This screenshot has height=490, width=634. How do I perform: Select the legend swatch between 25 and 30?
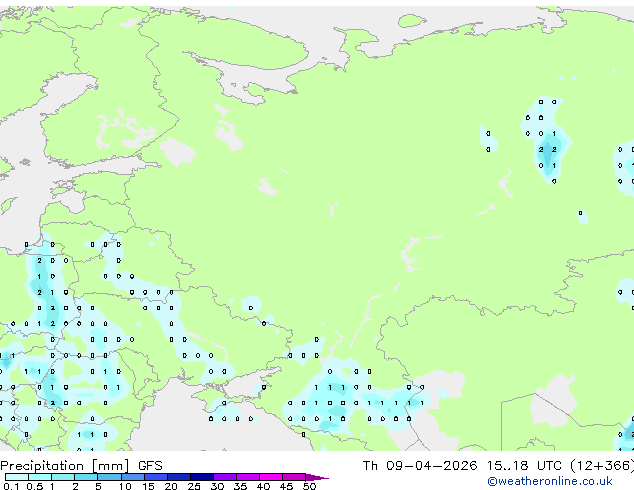tap(202, 477)
